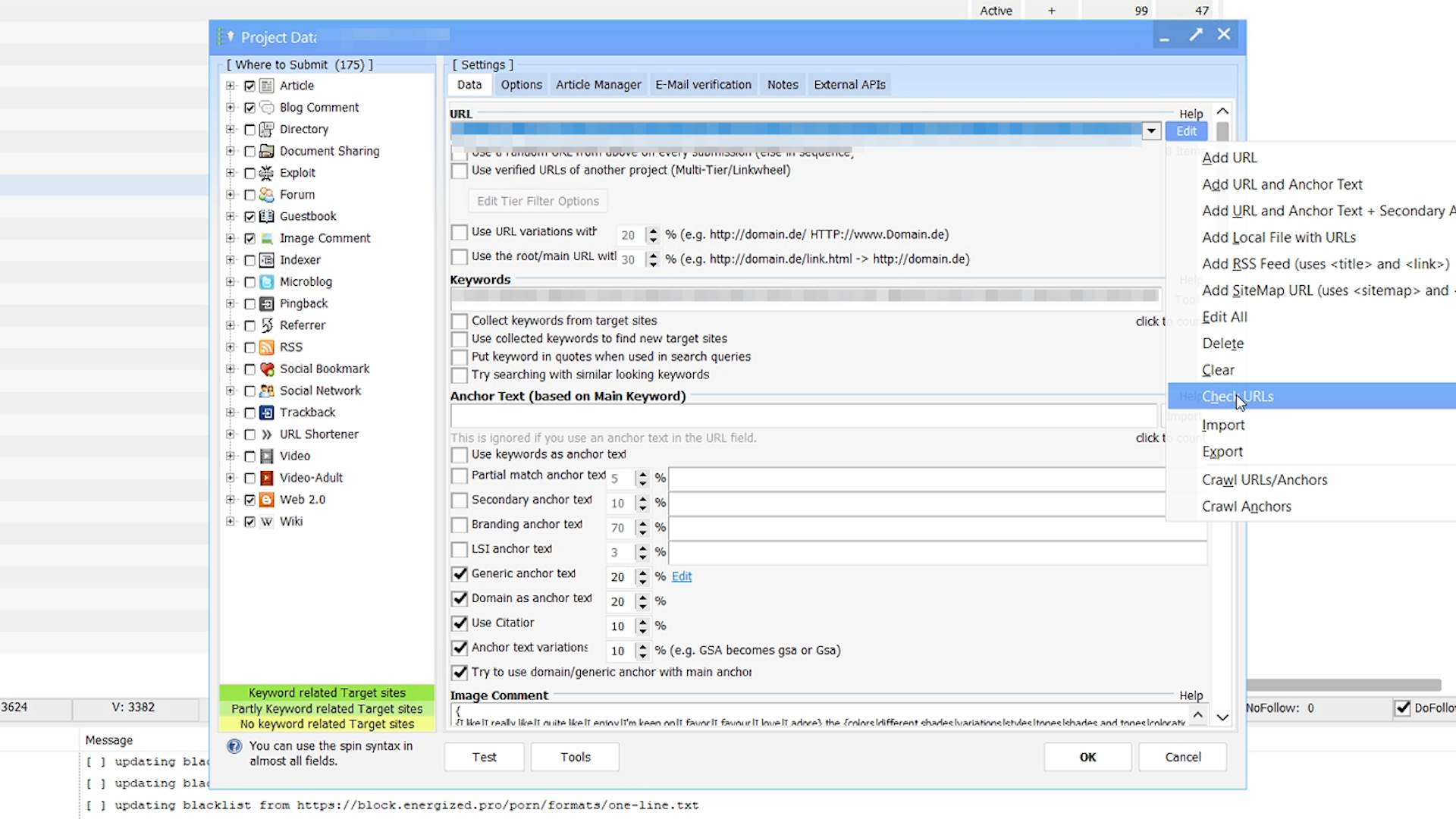This screenshot has height=819, width=1456.
Task: Click the Social Network people icon
Action: pos(267,391)
